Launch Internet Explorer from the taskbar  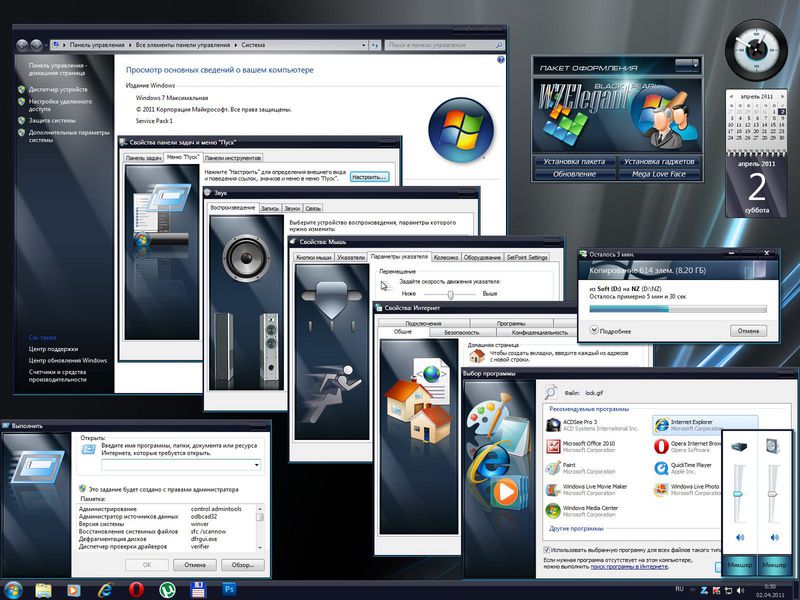(105, 590)
